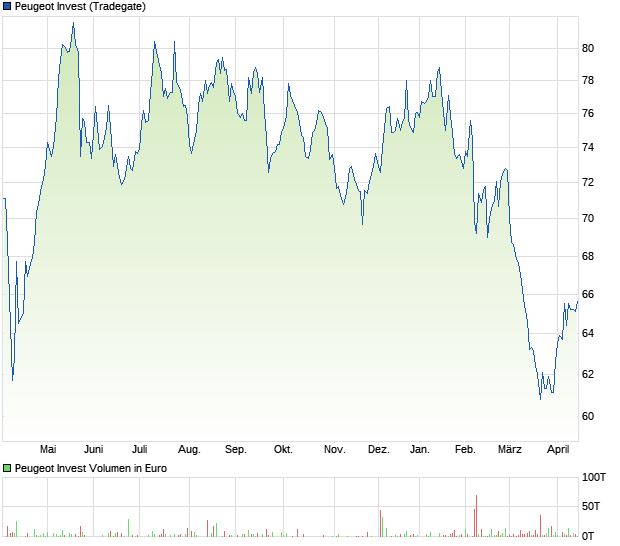
Task: Click the 0T volume axis label
Action: click(588, 537)
